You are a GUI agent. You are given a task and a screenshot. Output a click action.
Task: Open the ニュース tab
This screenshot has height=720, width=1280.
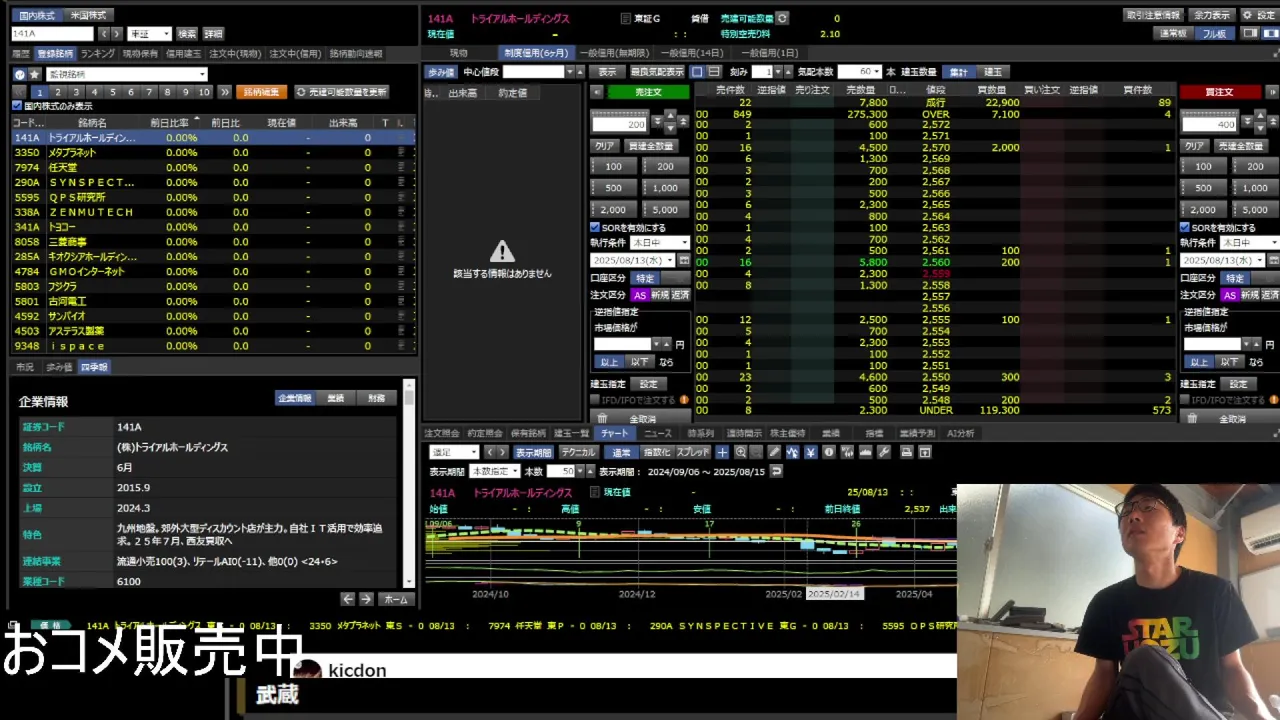[x=657, y=433]
